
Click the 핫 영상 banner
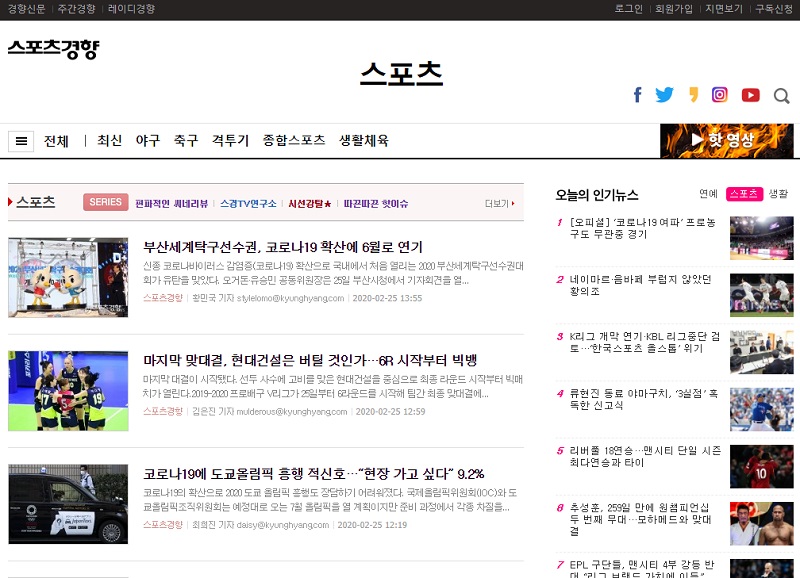tap(727, 140)
